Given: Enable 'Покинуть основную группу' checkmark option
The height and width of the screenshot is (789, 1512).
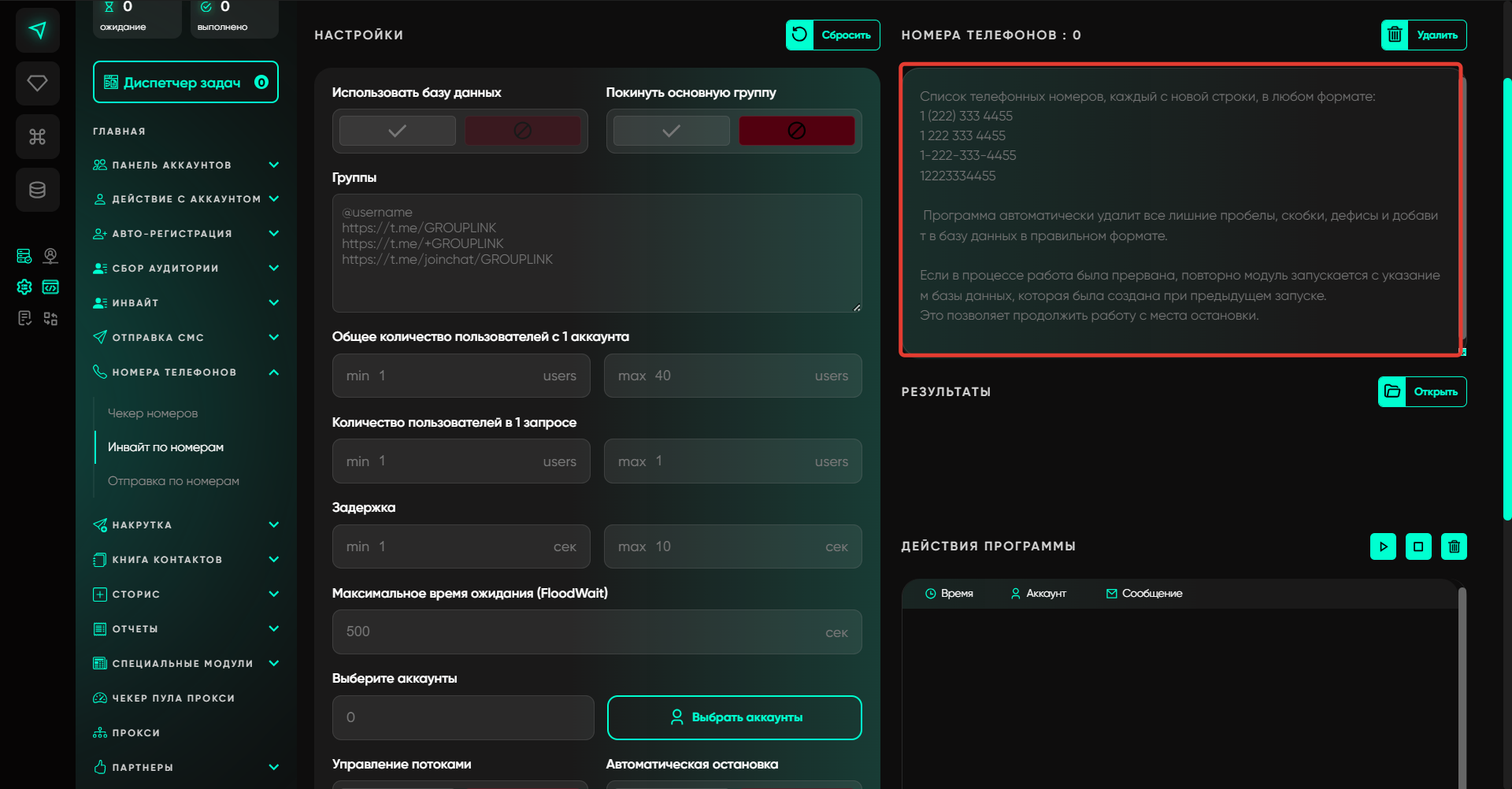Looking at the screenshot, I should [x=671, y=131].
